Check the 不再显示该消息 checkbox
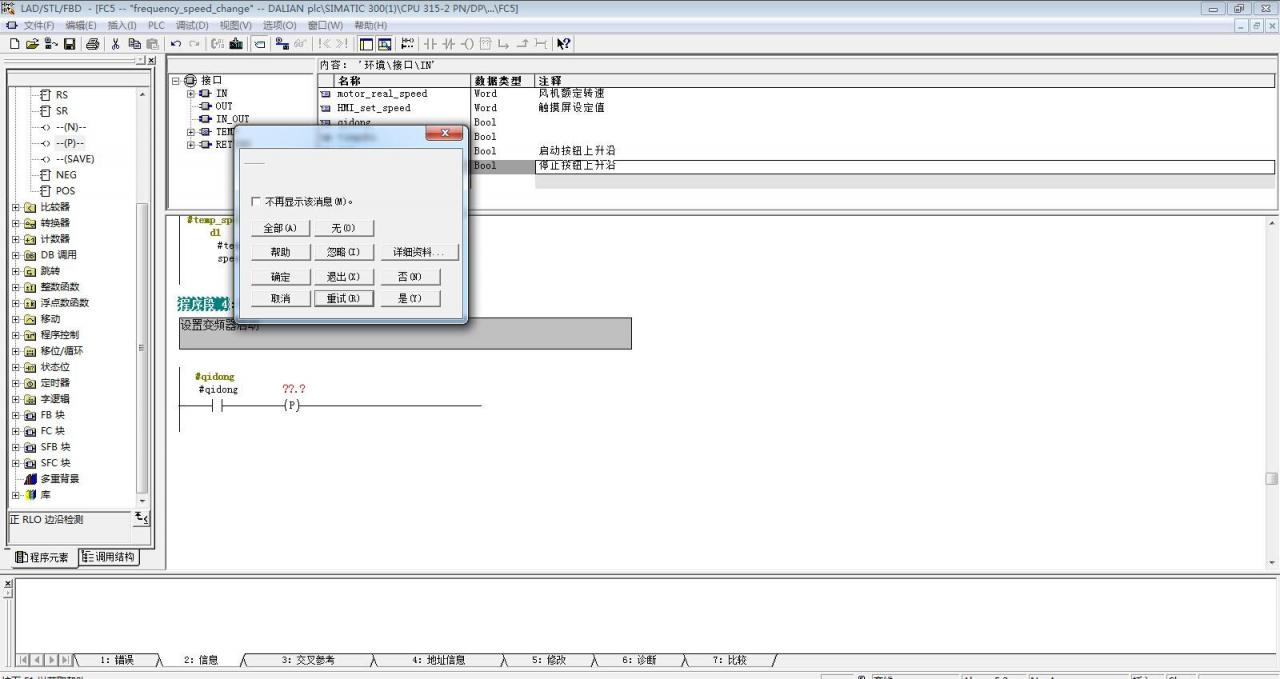 (x=257, y=202)
